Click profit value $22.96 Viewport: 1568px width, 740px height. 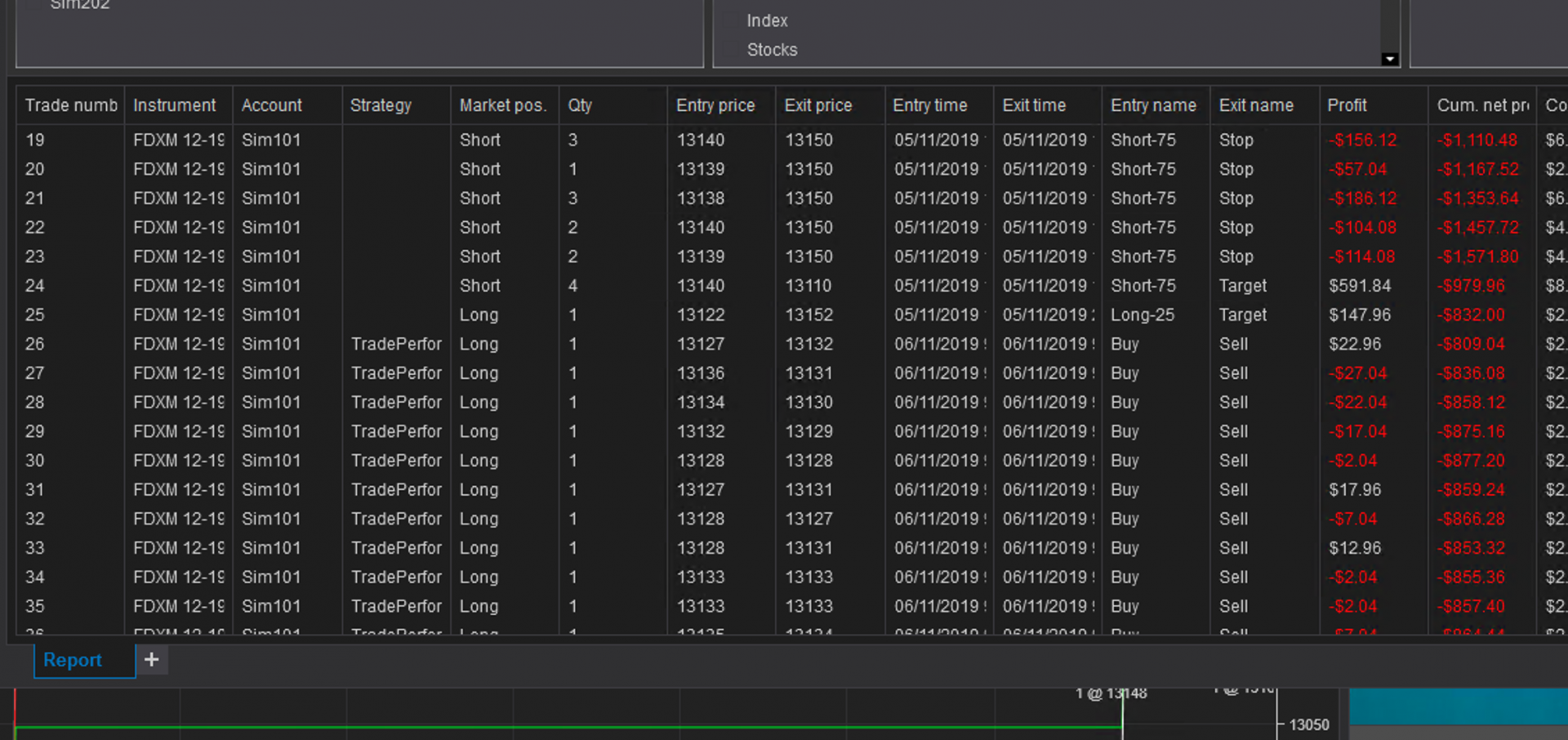click(x=1355, y=345)
